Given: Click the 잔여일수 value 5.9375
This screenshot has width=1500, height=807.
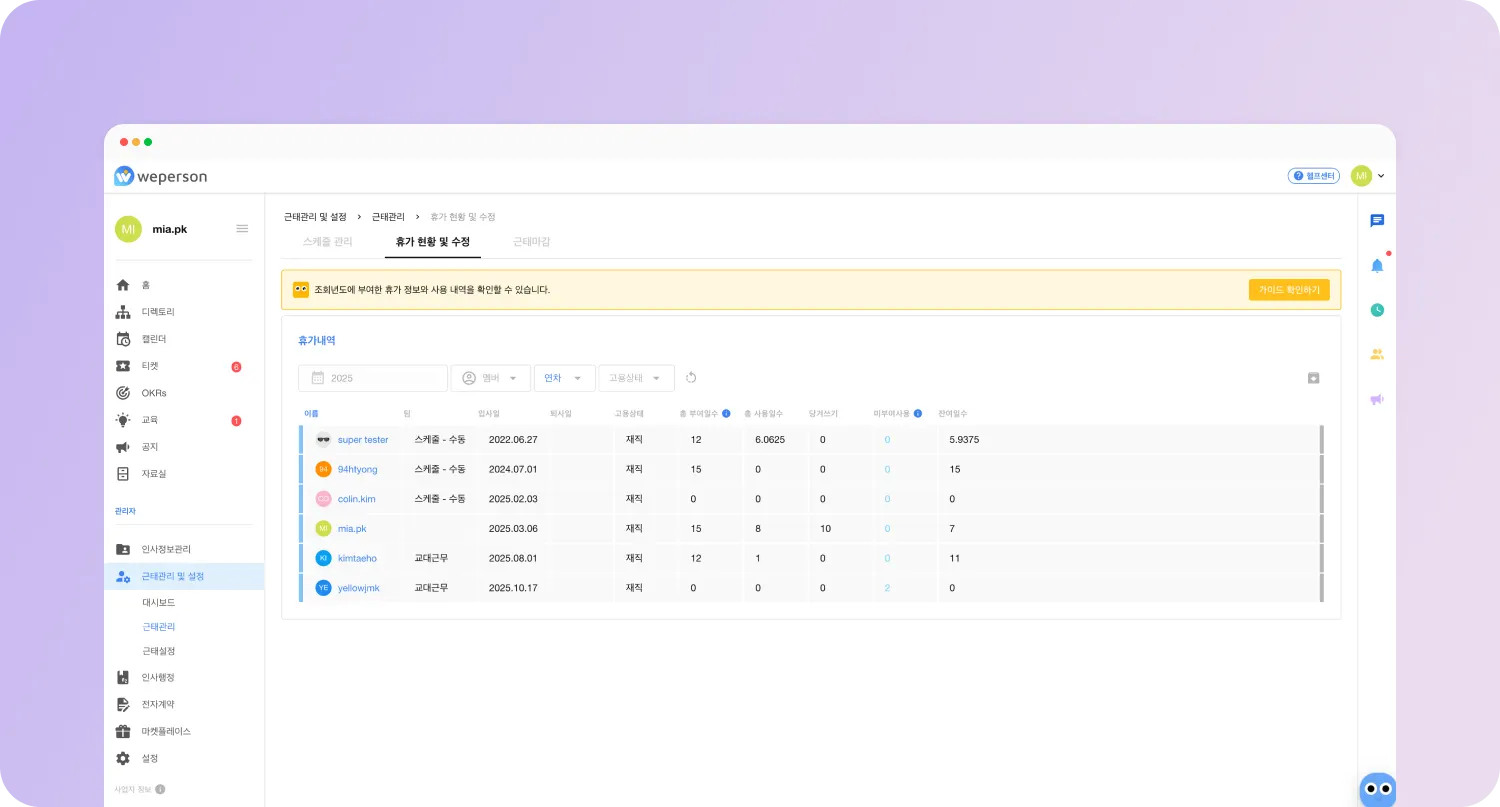Looking at the screenshot, I should [964, 440].
